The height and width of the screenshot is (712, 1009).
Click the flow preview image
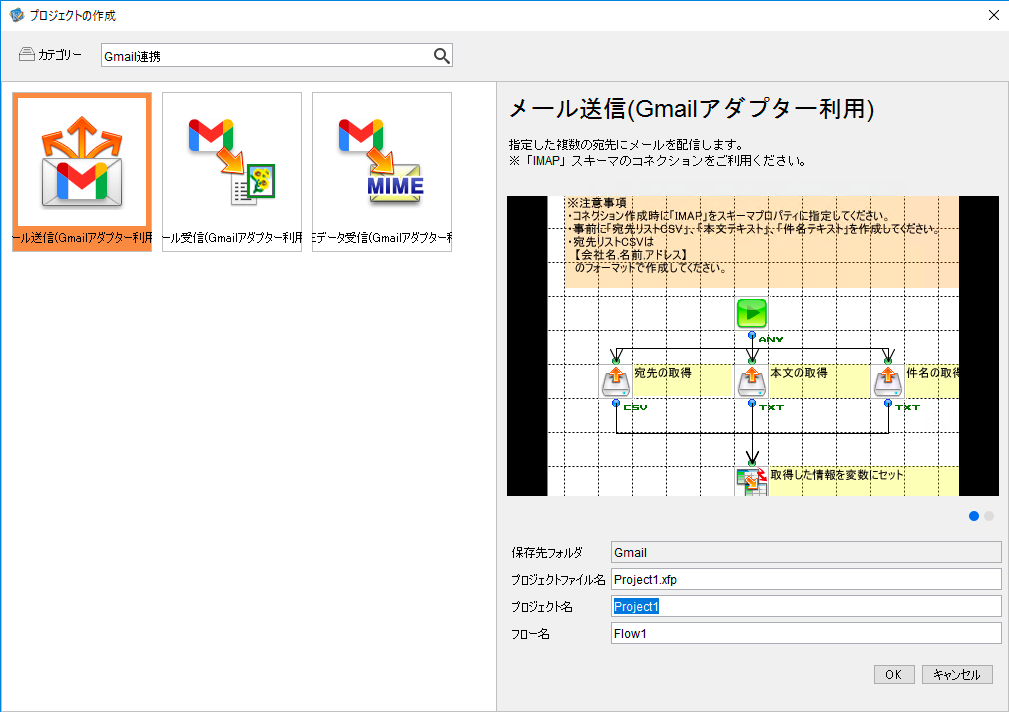[x=753, y=346]
